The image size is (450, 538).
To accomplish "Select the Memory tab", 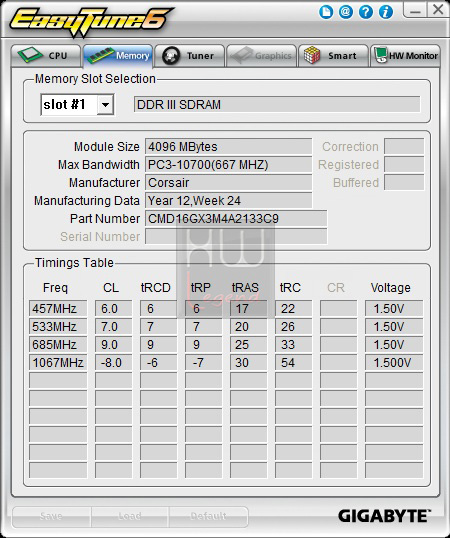I will click(118, 56).
